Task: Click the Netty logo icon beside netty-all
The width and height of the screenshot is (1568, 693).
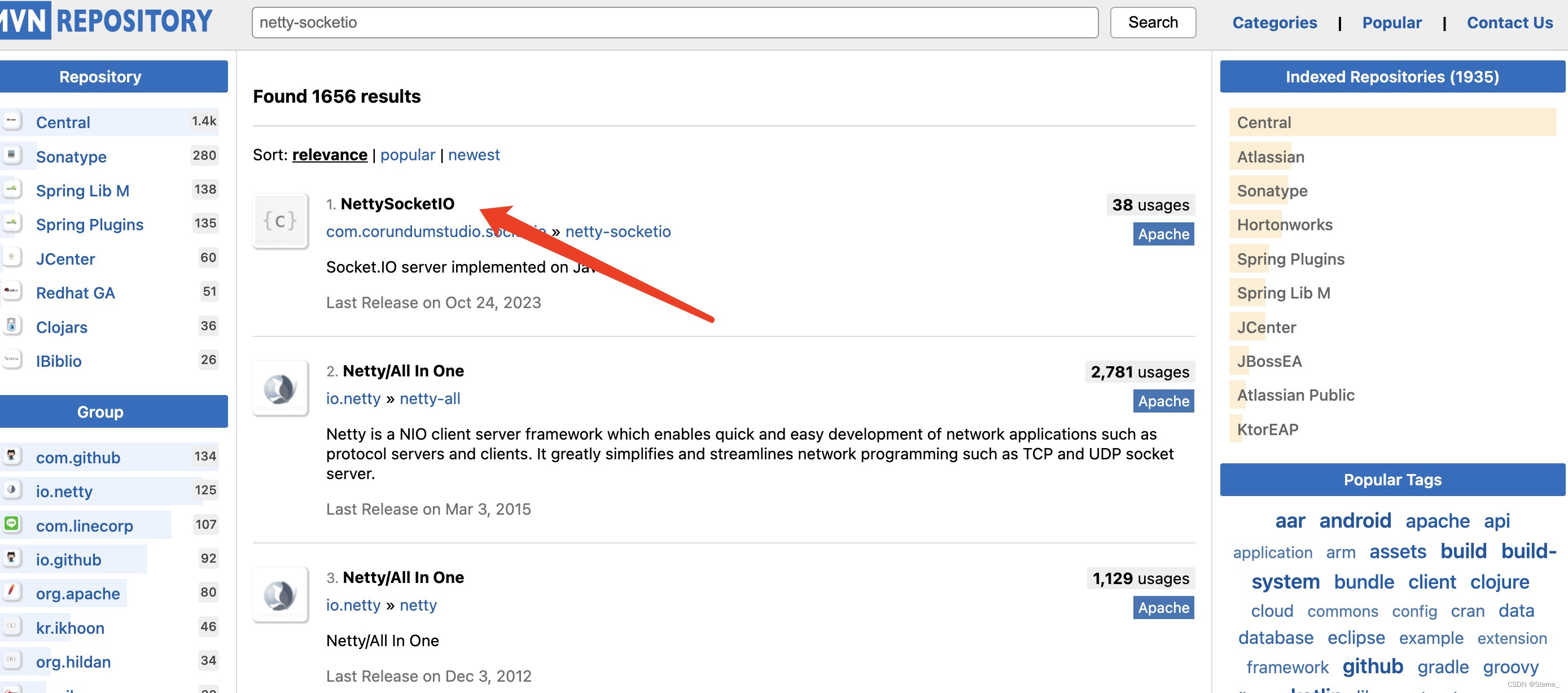Action: (280, 388)
